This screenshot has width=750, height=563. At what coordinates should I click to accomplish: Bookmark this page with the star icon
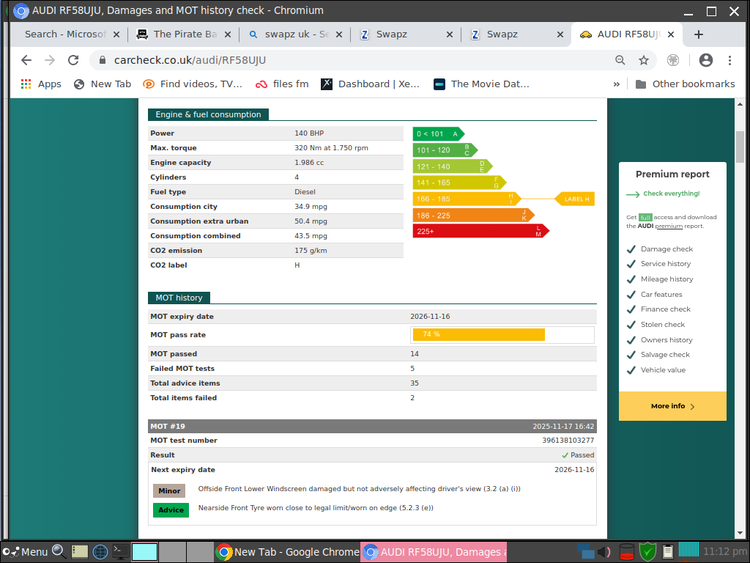(644, 60)
